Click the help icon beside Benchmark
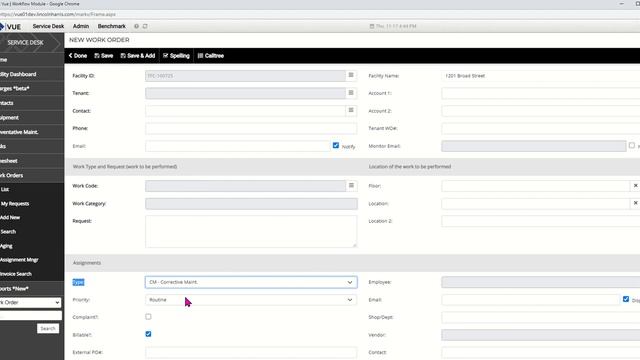The width and height of the screenshot is (640, 360). coord(136,26)
